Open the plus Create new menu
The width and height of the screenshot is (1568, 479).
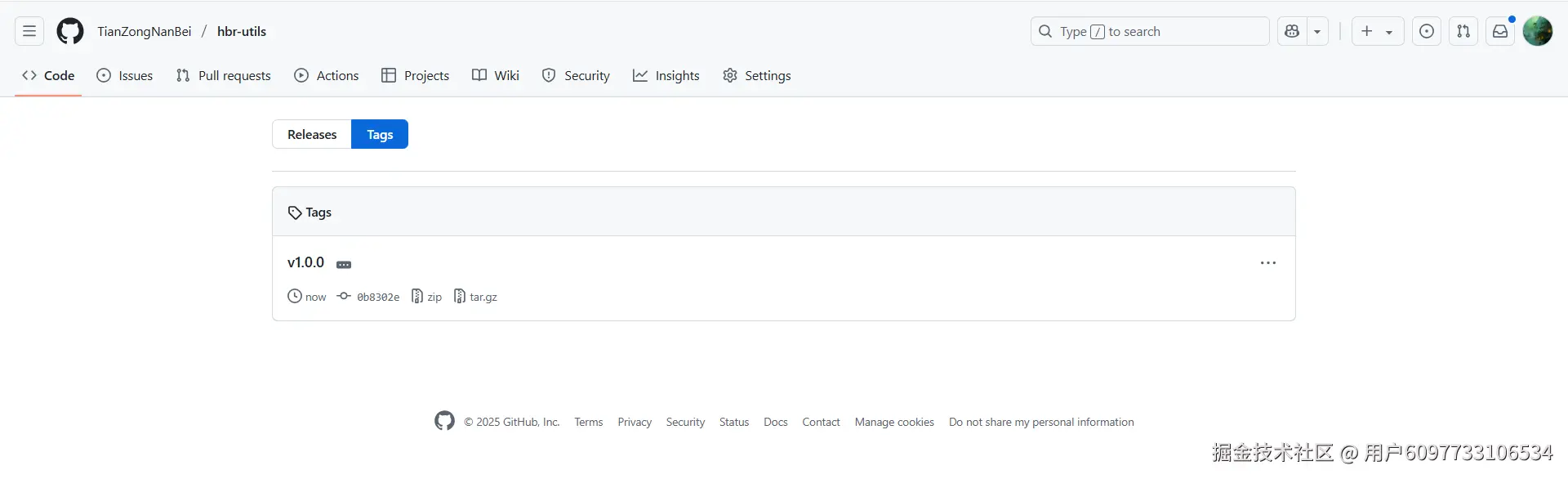pyautogui.click(x=1378, y=31)
